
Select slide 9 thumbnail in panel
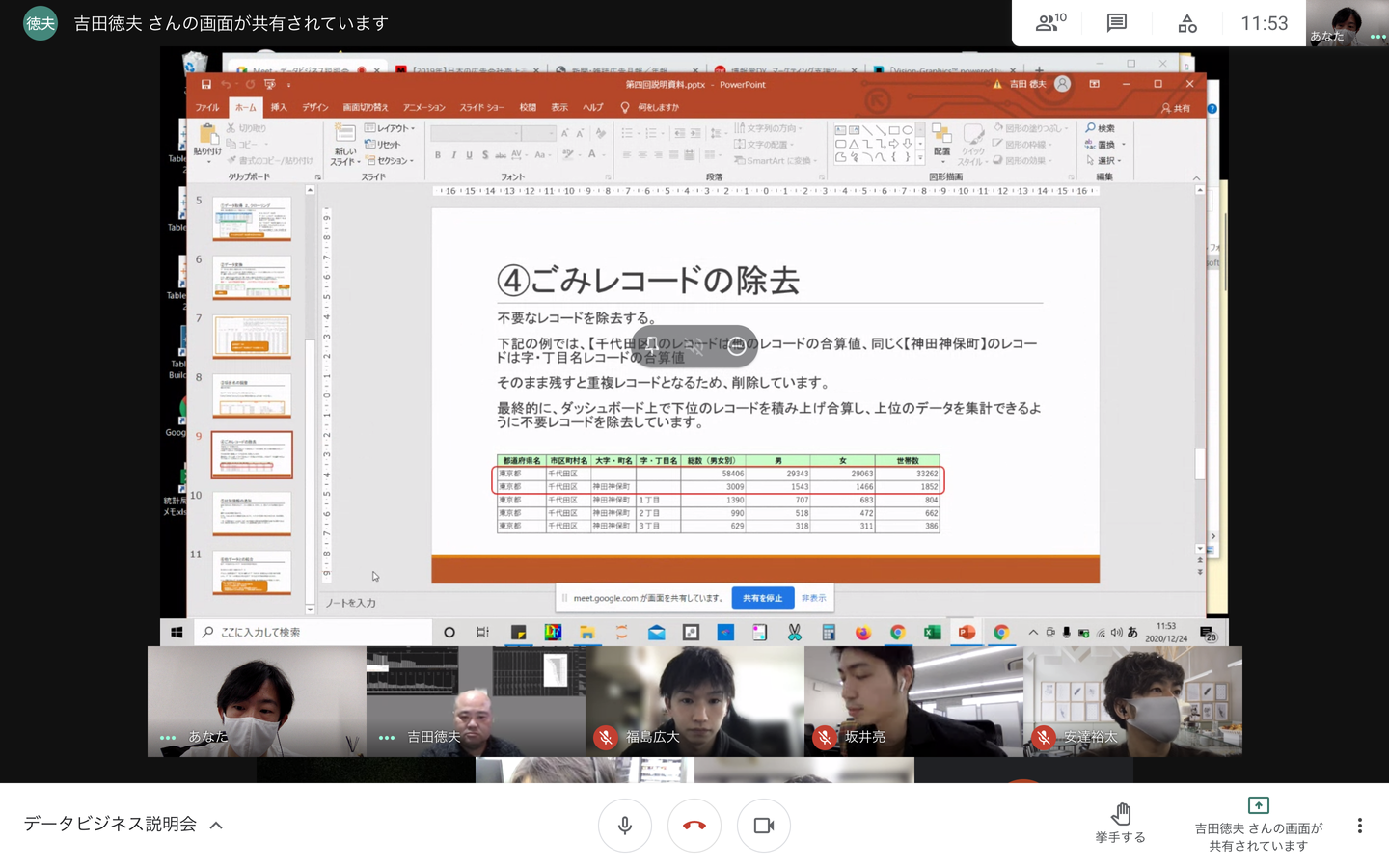tap(252, 454)
